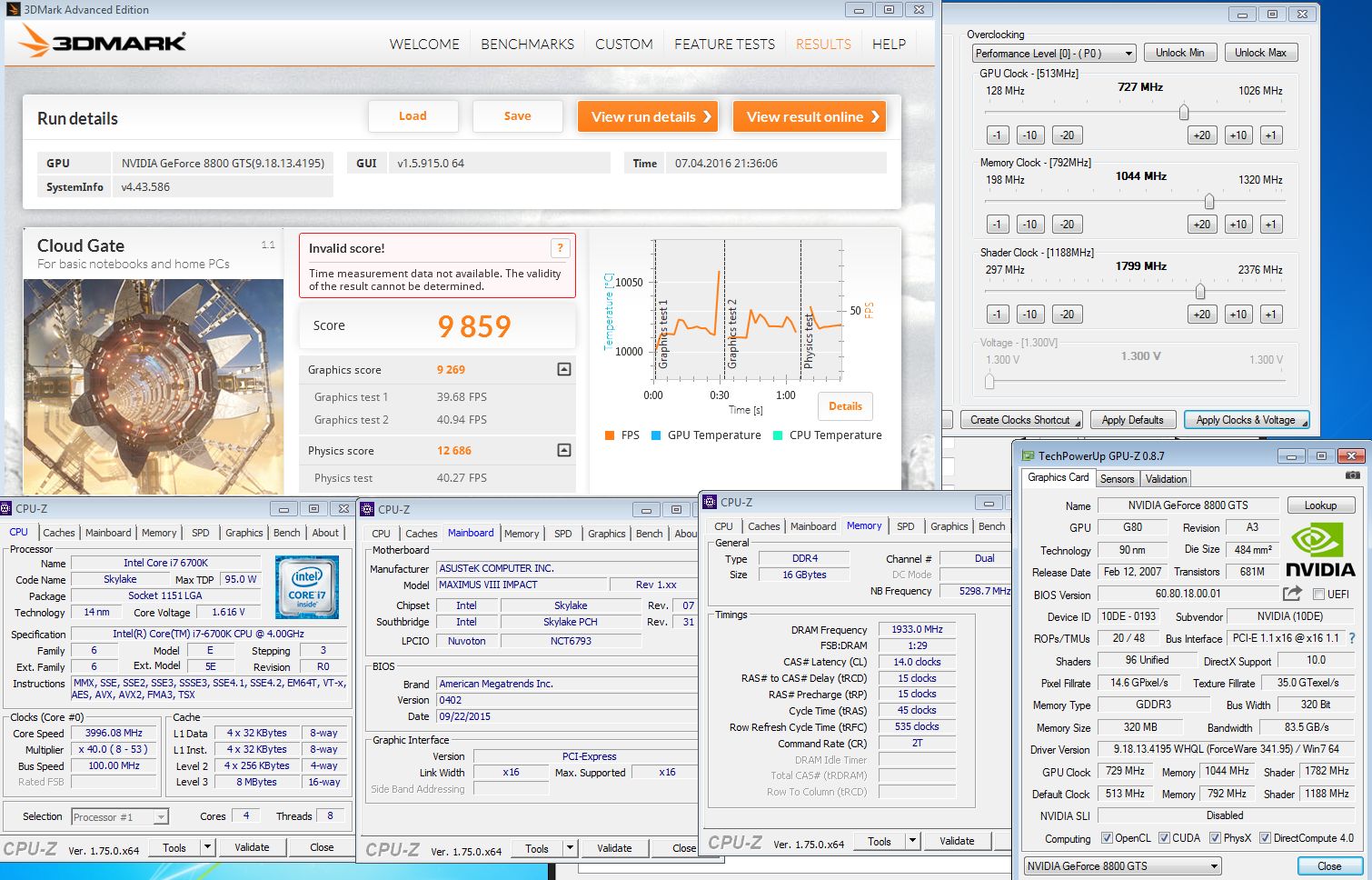Click the disabled Voltage slider handle

990,382
